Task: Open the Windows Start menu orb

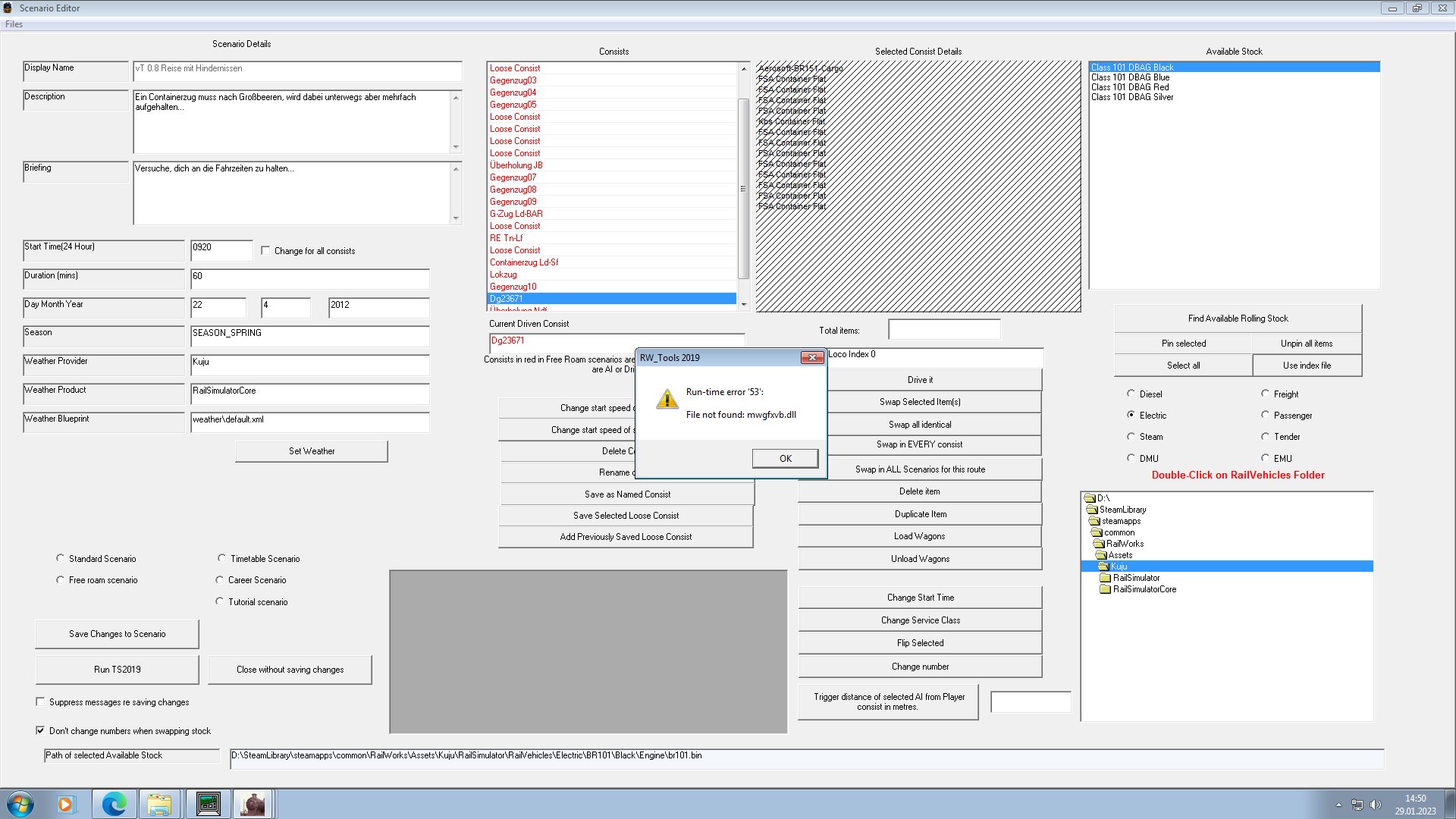Action: tap(20, 804)
